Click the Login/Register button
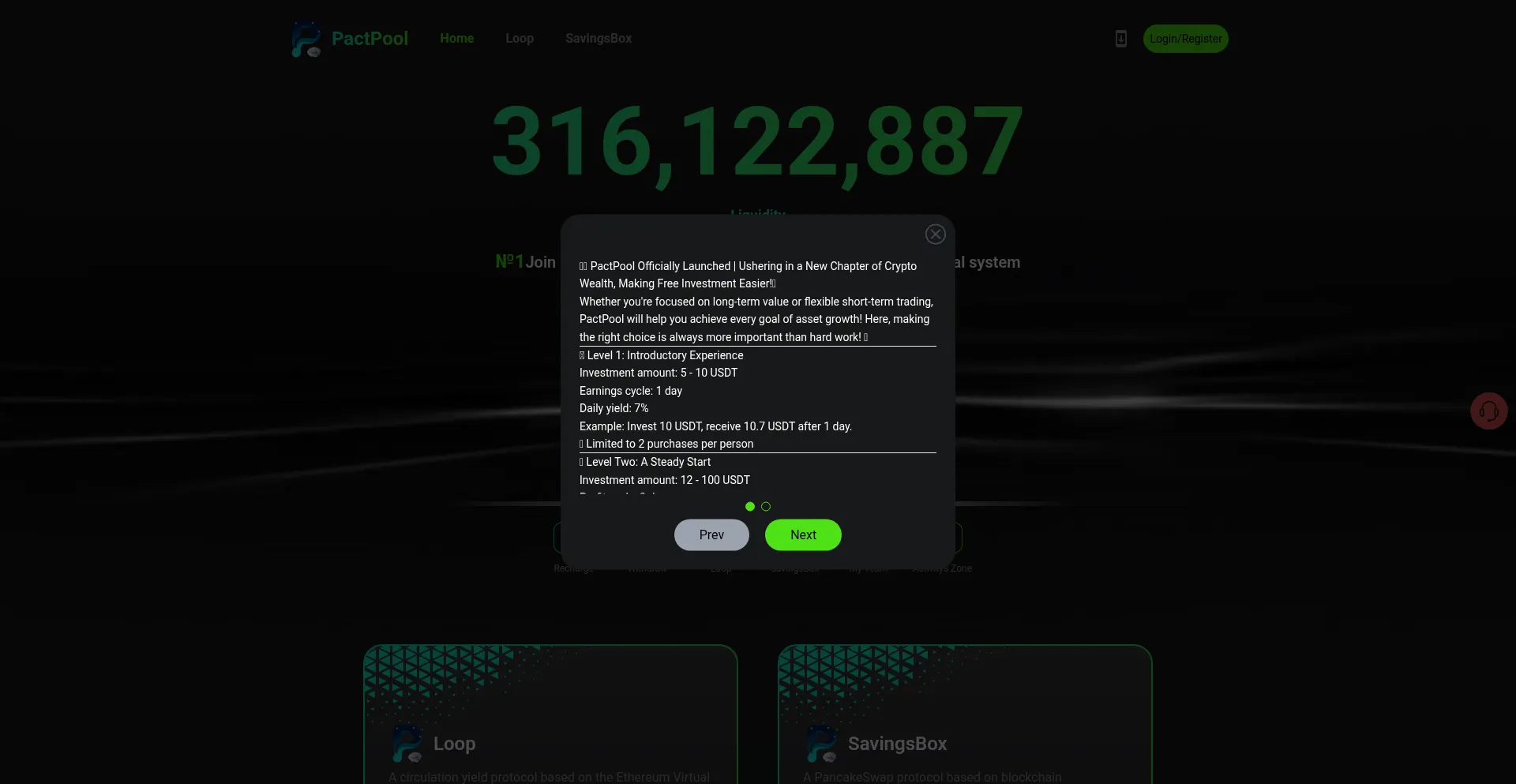The height and width of the screenshot is (784, 1516). point(1186,39)
